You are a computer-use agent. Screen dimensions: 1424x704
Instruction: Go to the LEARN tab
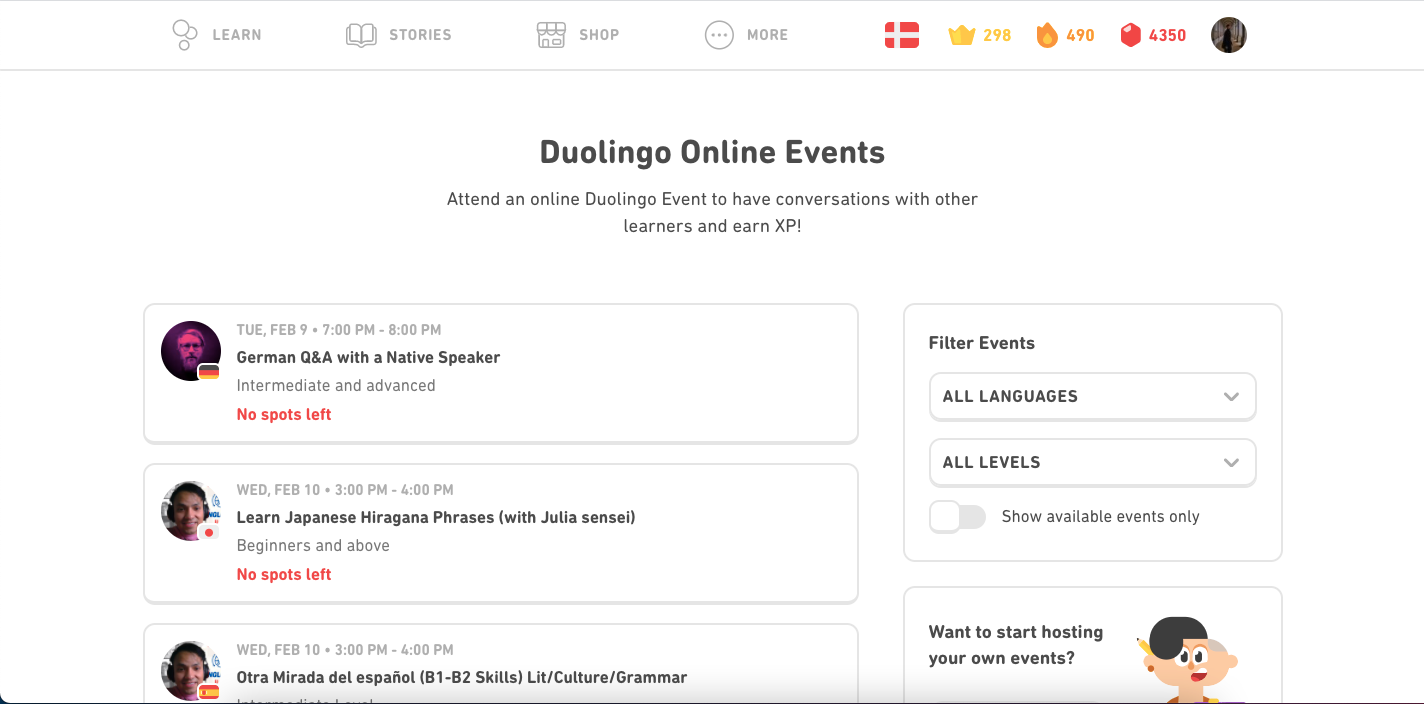pyautogui.click(x=217, y=35)
